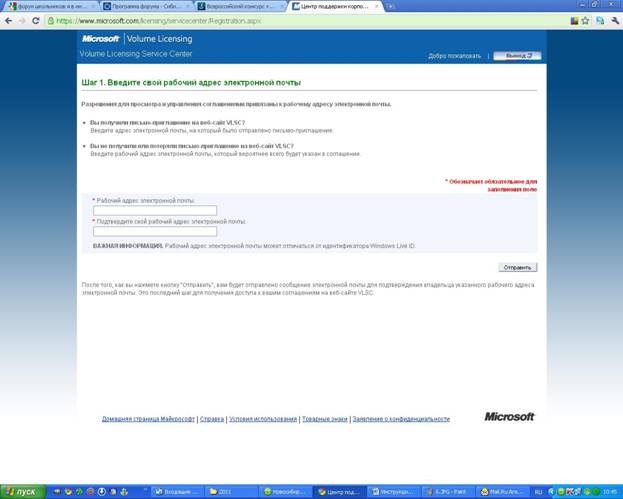Bookmark this page with the star icon
623x499 pixels.
[585, 21]
